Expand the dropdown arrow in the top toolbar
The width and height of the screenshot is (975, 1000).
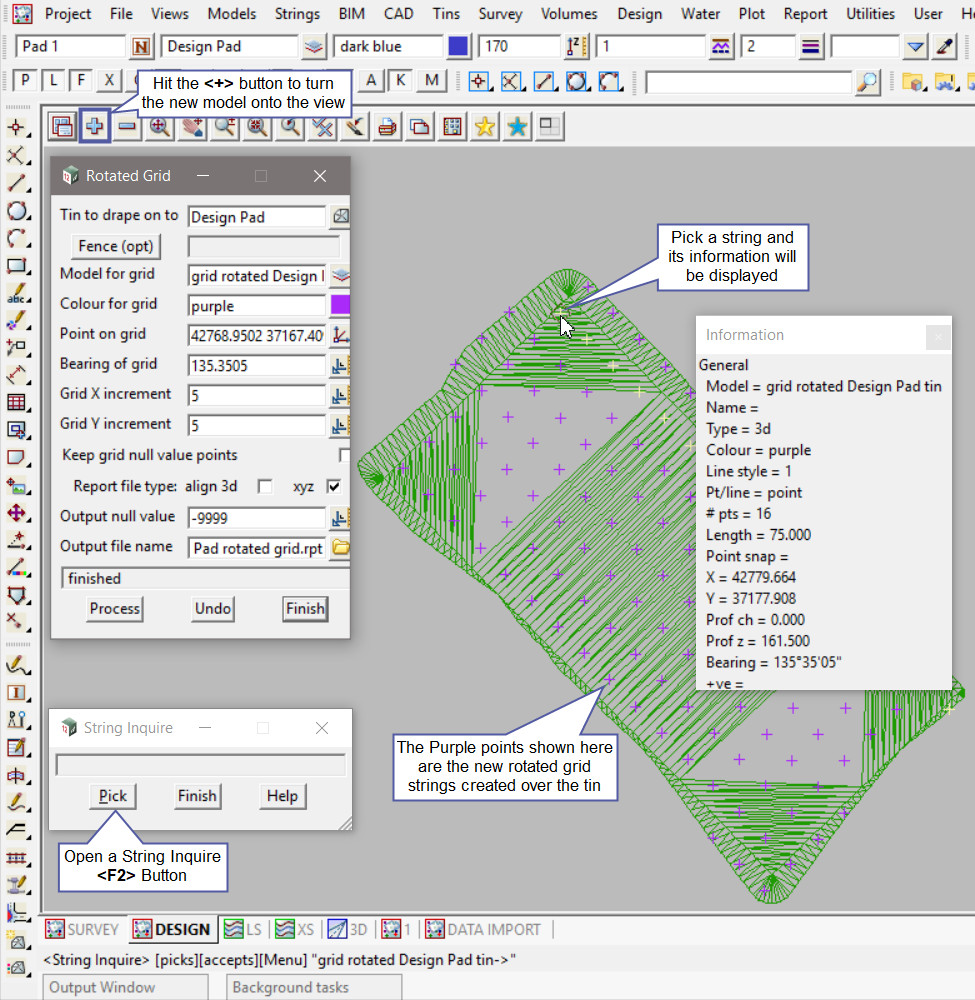pyautogui.click(x=916, y=47)
